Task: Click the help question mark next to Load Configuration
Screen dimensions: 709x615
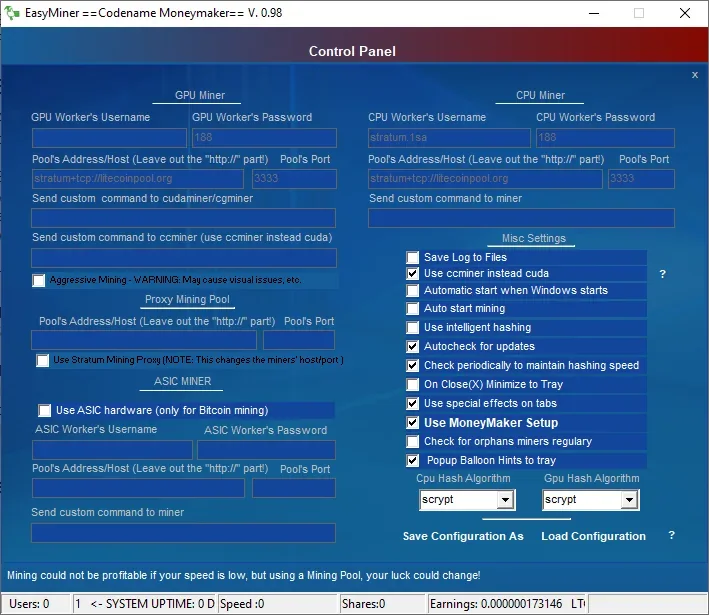Action: 671,536
